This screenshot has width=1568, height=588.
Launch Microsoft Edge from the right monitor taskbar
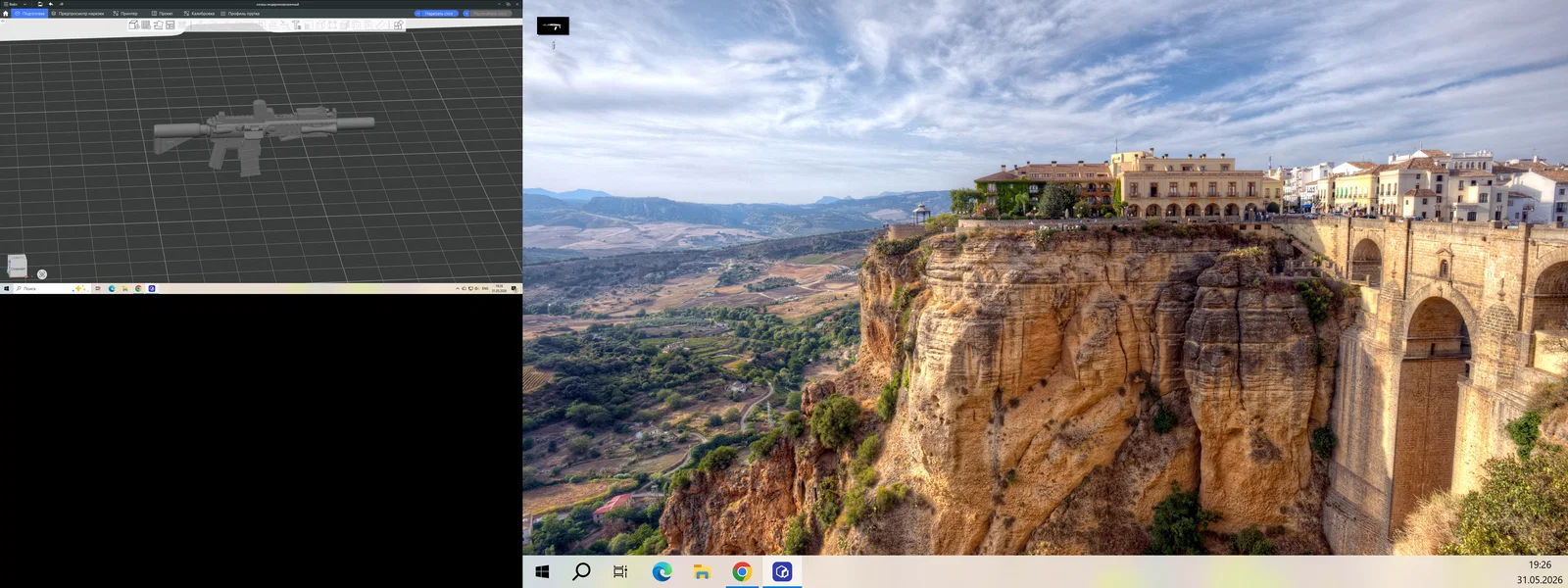[661, 571]
